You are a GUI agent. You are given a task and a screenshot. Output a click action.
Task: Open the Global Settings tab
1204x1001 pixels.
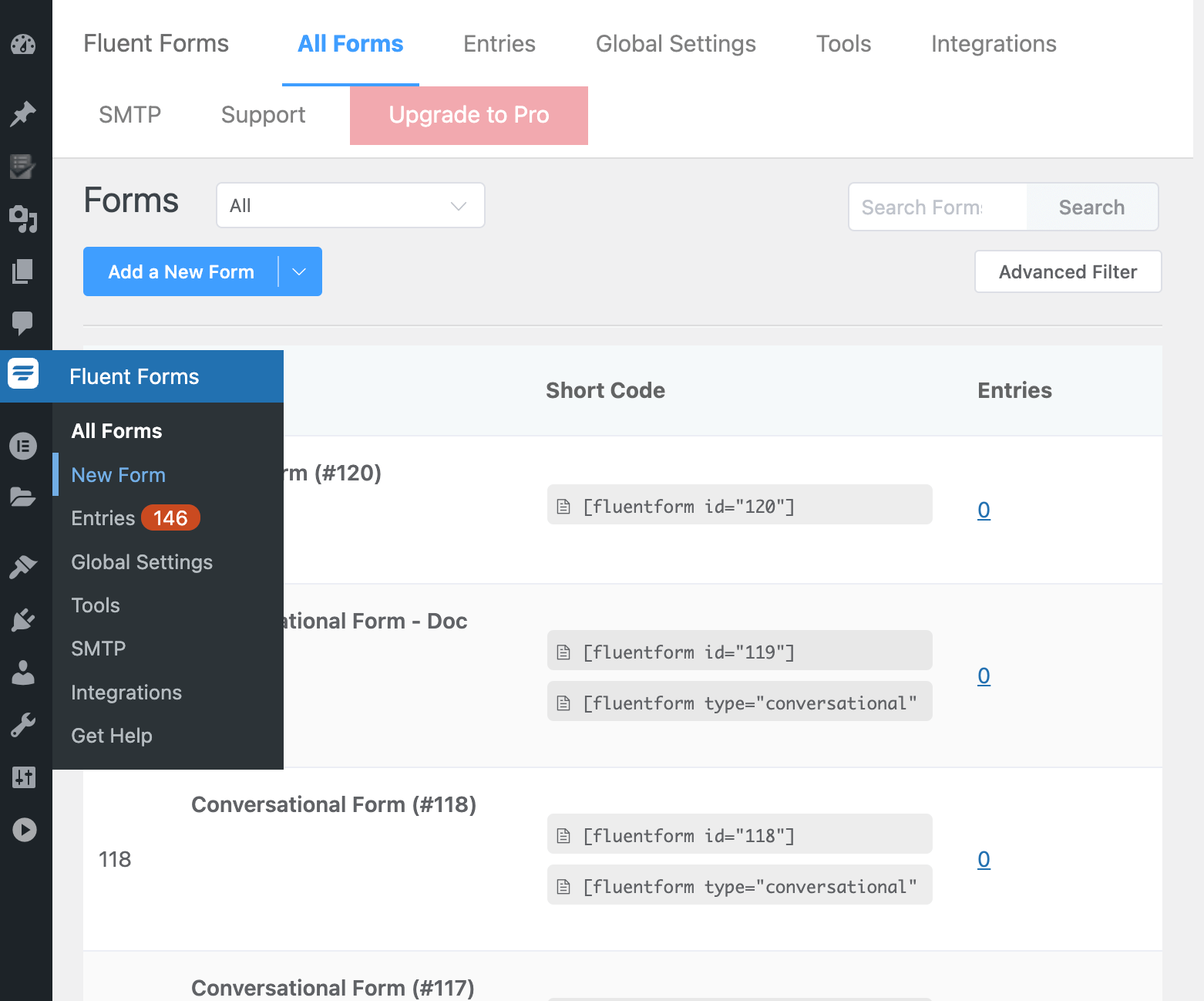(674, 44)
